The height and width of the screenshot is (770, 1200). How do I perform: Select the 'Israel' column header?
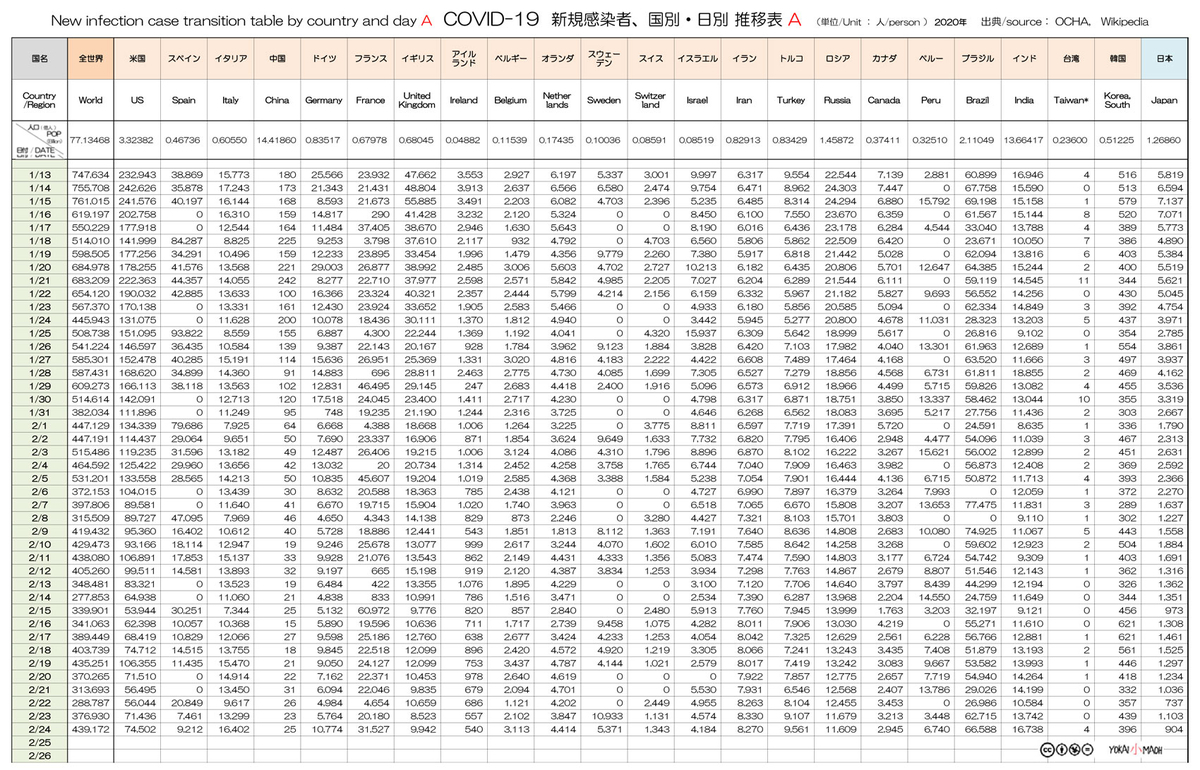697,100
